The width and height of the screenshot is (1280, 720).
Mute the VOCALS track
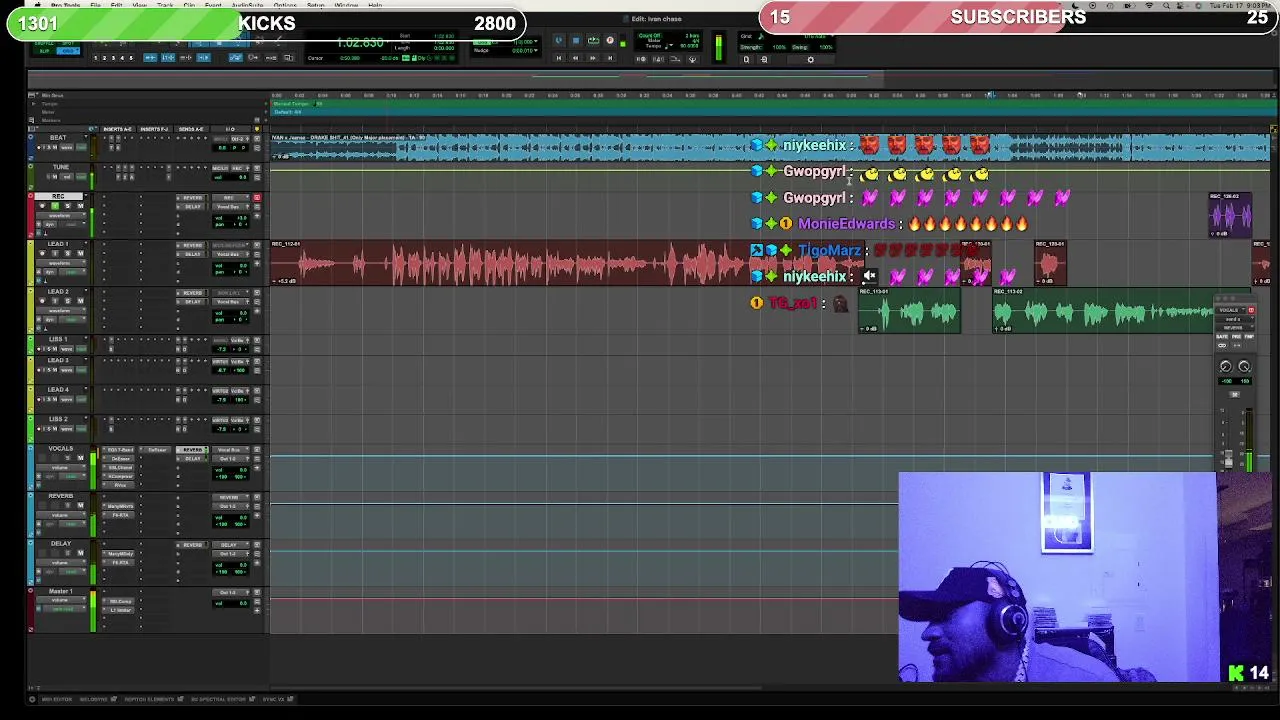pos(81,458)
